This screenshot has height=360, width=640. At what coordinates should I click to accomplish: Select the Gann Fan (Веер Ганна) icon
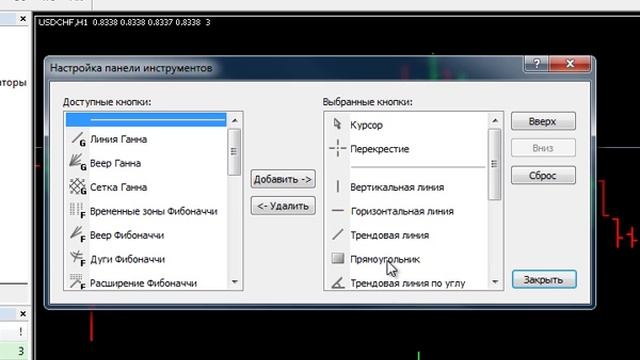click(x=78, y=163)
